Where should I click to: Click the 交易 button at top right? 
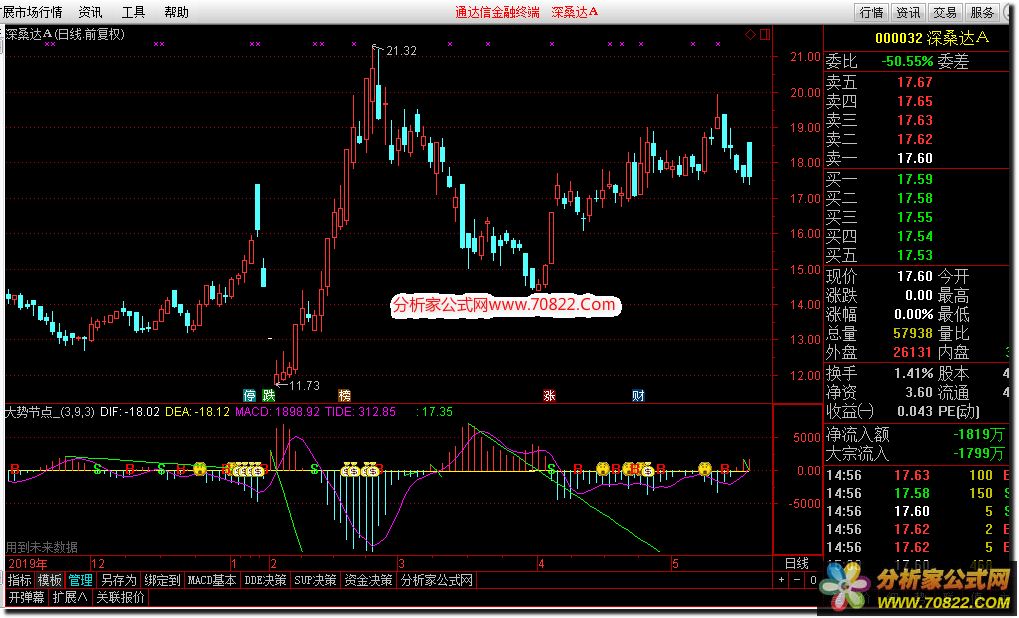[x=945, y=12]
